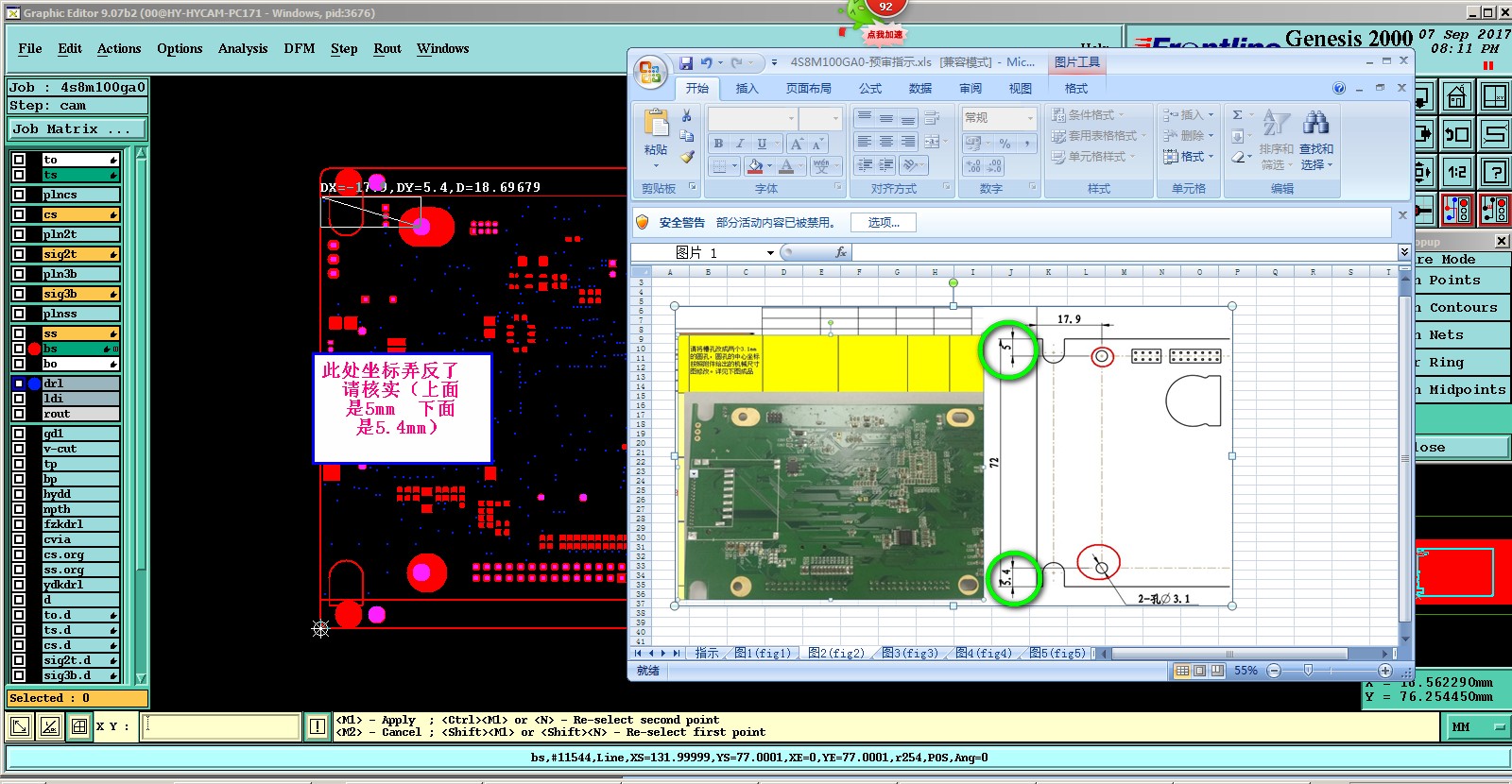Expand the Excel formula bar chevron

click(x=1404, y=252)
